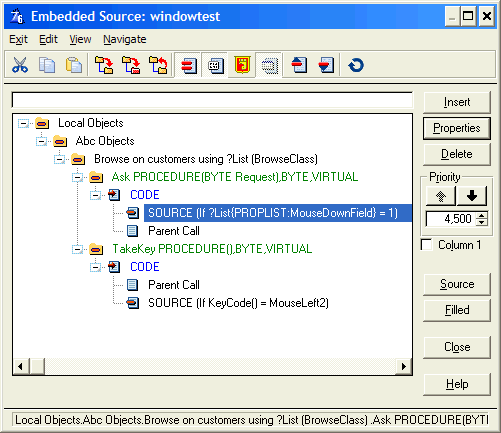Click the horizontal scrollbar right arrow
The width and height of the screenshot is (501, 433).
tap(404, 366)
